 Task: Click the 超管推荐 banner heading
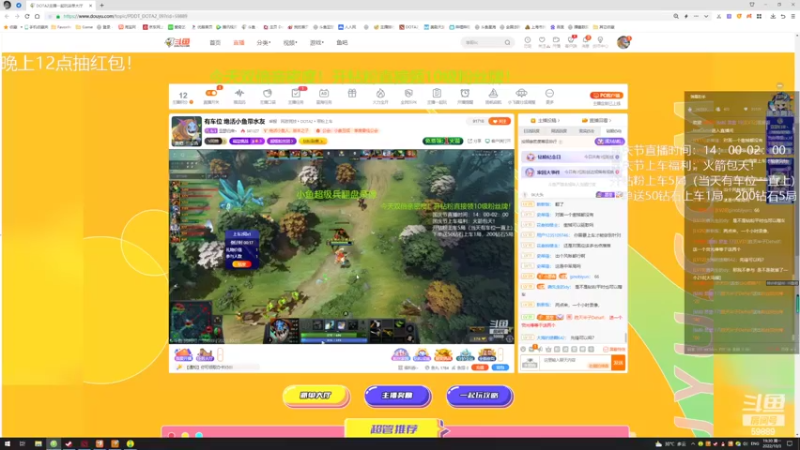click(x=394, y=429)
